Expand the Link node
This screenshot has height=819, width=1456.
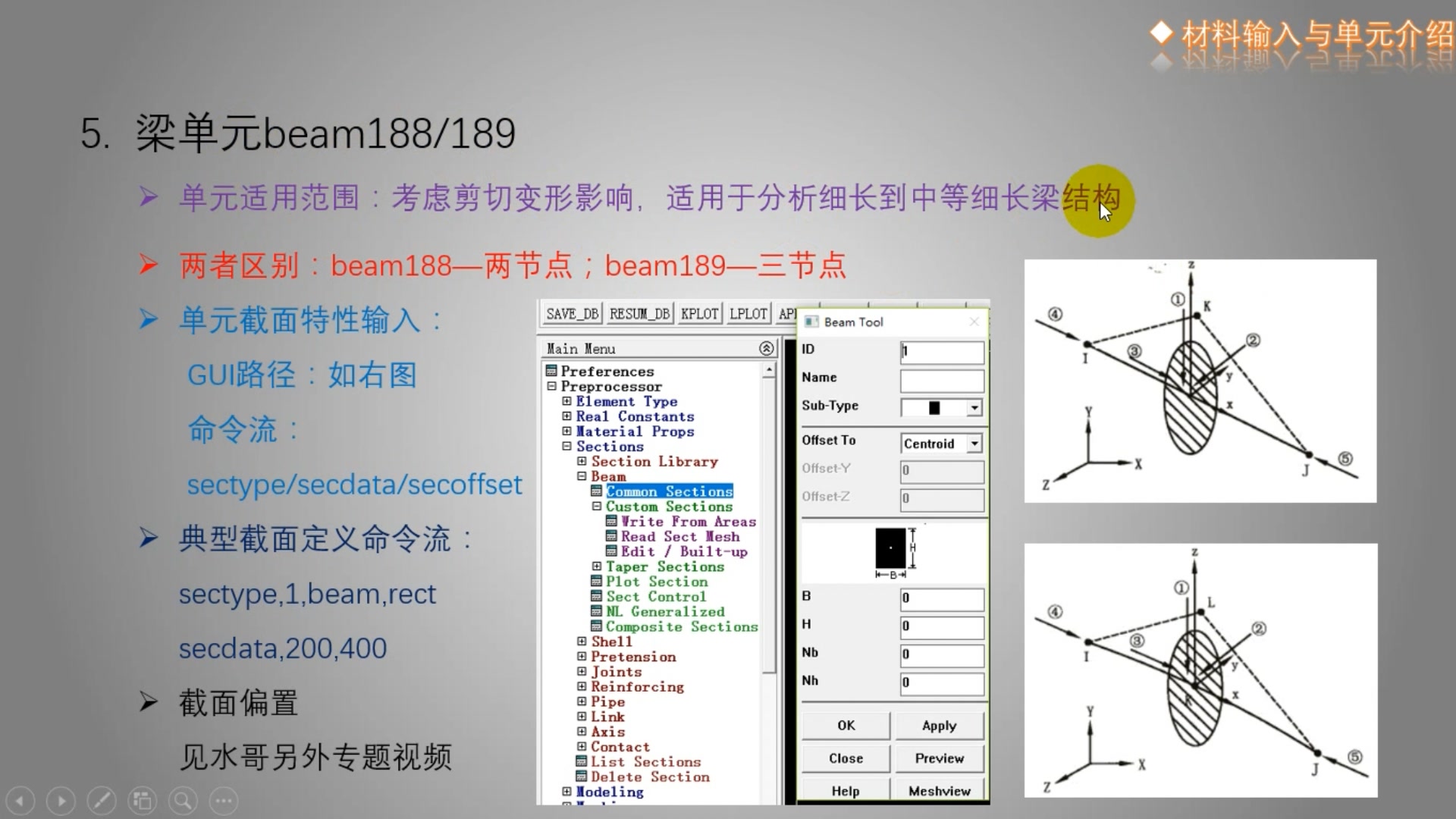(582, 717)
